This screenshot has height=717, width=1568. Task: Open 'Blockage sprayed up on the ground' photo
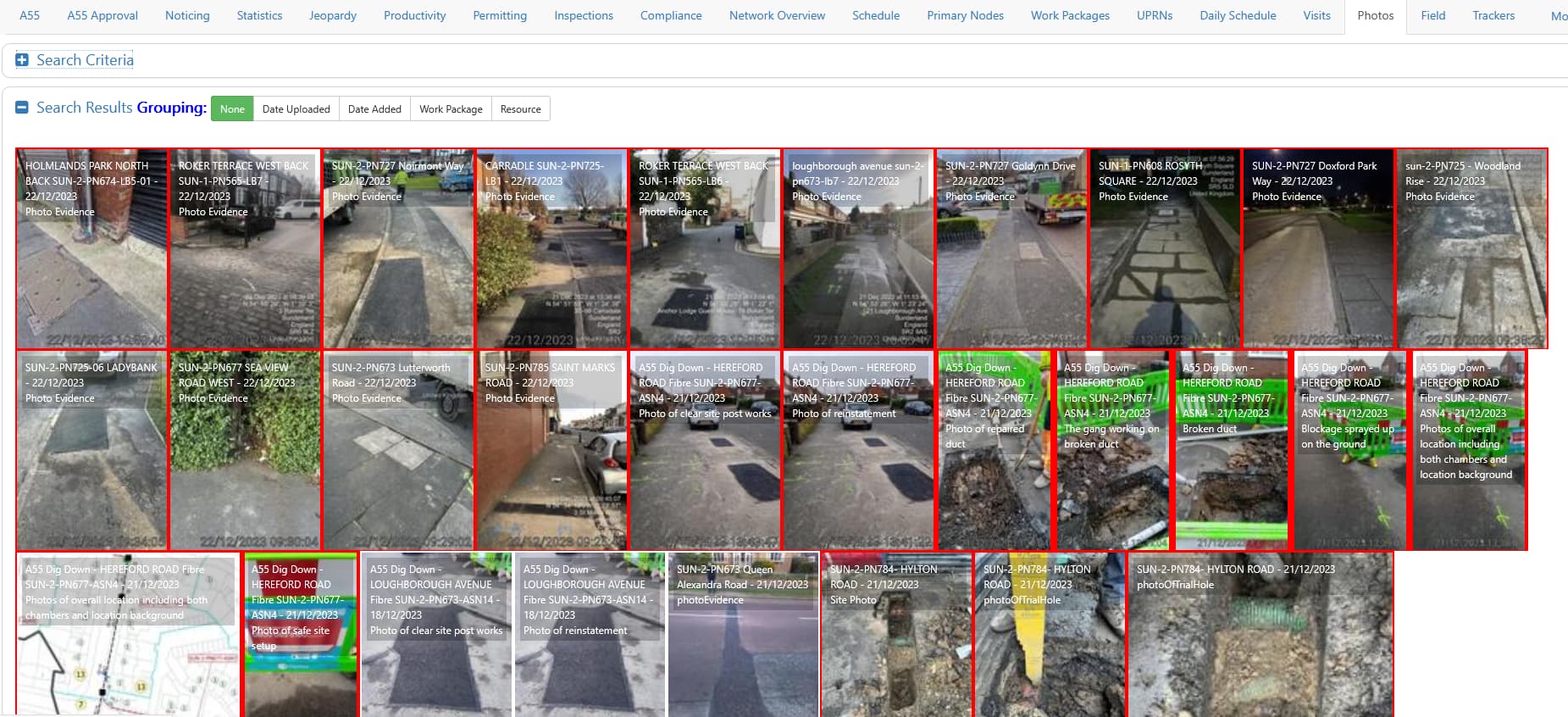(1350, 450)
